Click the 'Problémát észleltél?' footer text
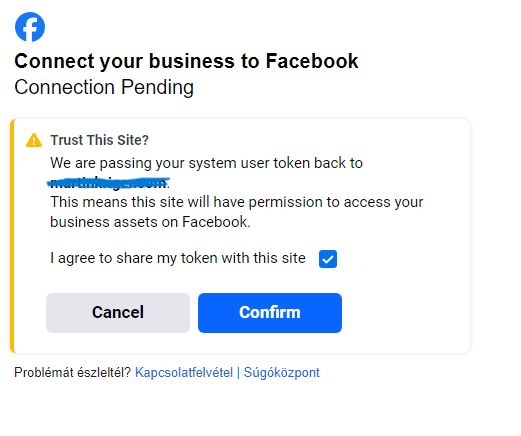The width and height of the screenshot is (521, 436). click(73, 372)
